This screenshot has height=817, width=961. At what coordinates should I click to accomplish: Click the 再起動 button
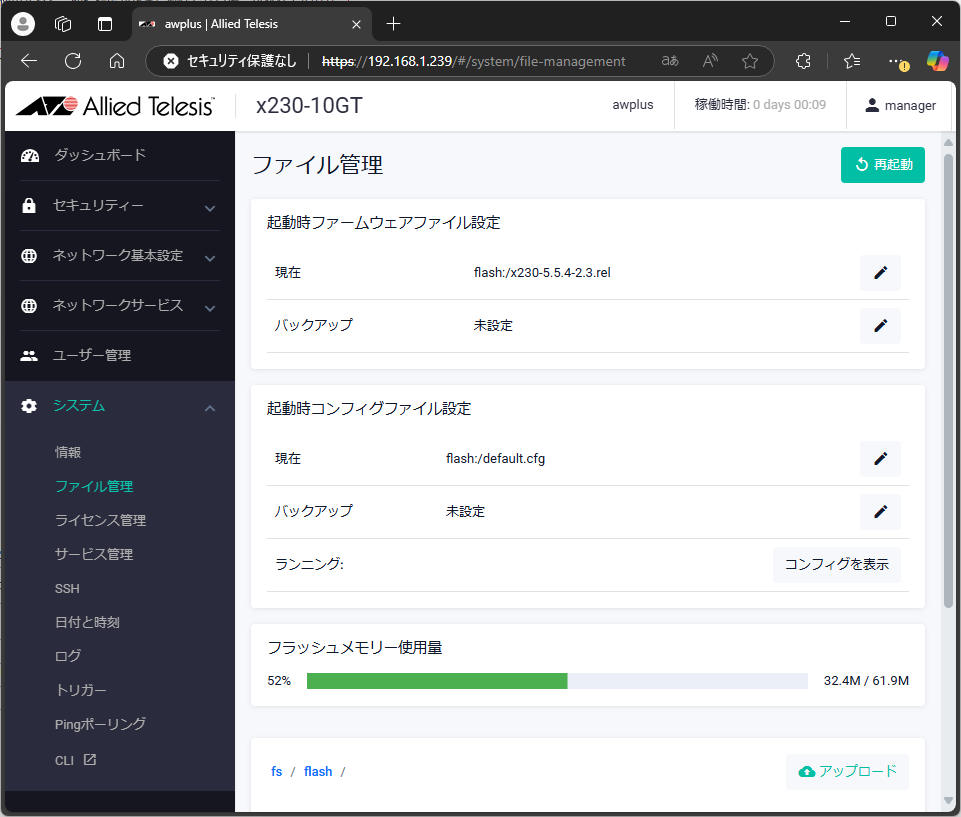click(x=882, y=165)
